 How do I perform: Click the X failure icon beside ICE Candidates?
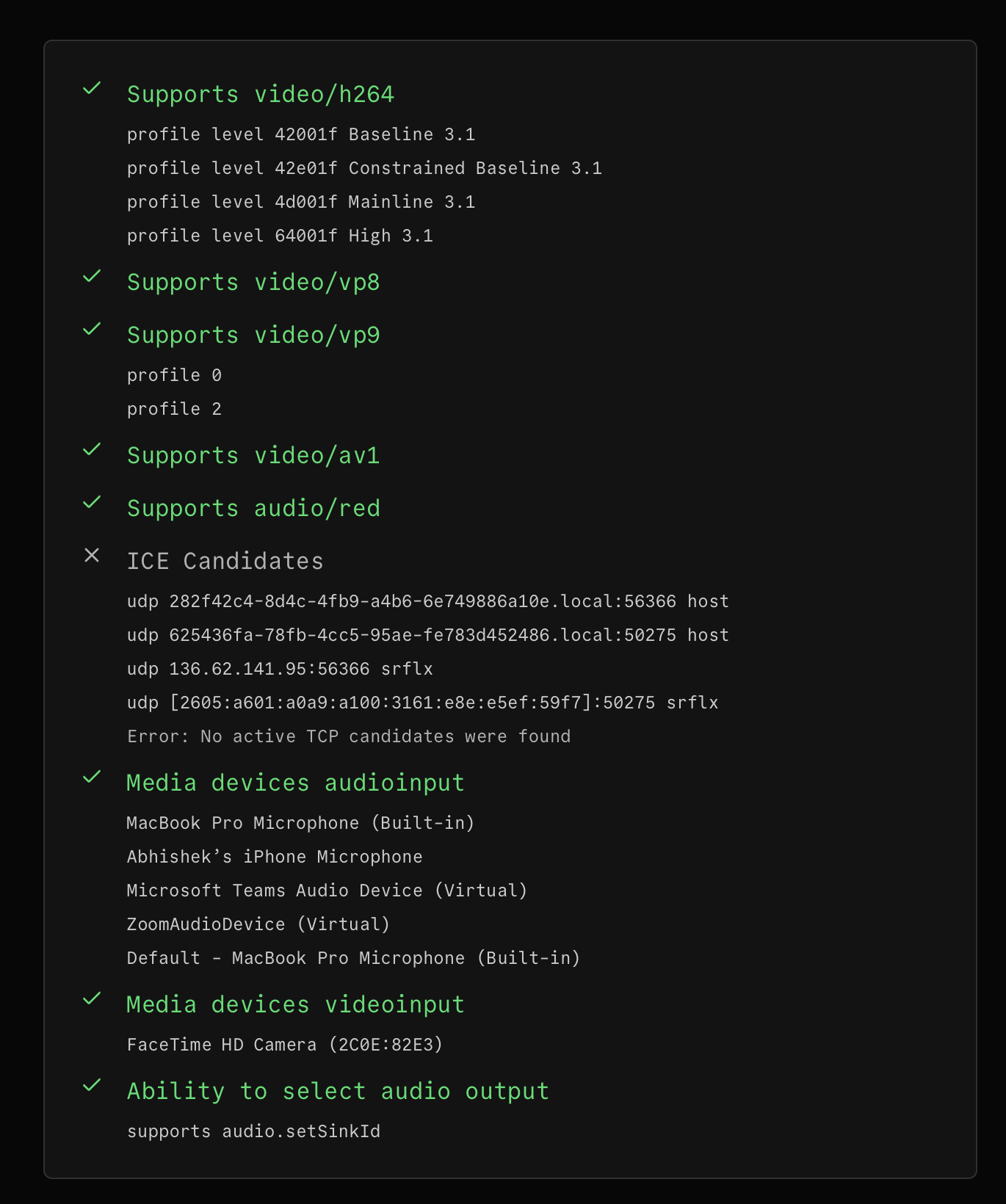coord(92,556)
